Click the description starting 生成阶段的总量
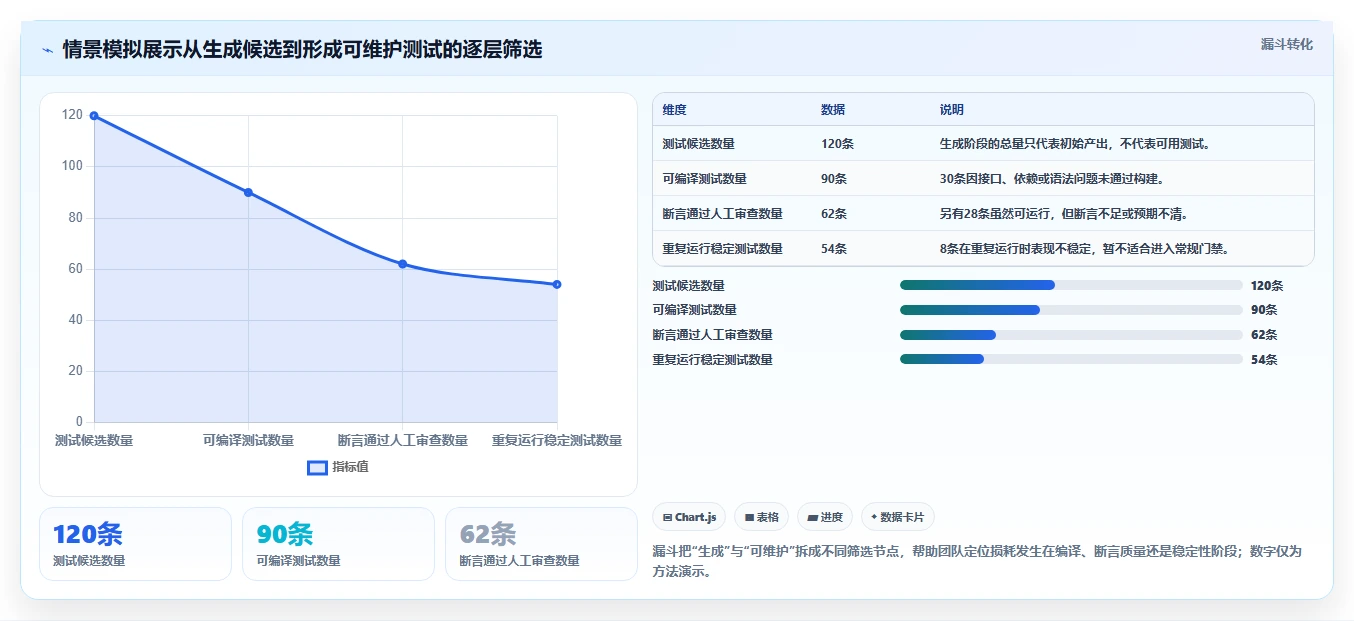Image resolution: width=1354 pixels, height=621 pixels. (x=1075, y=144)
